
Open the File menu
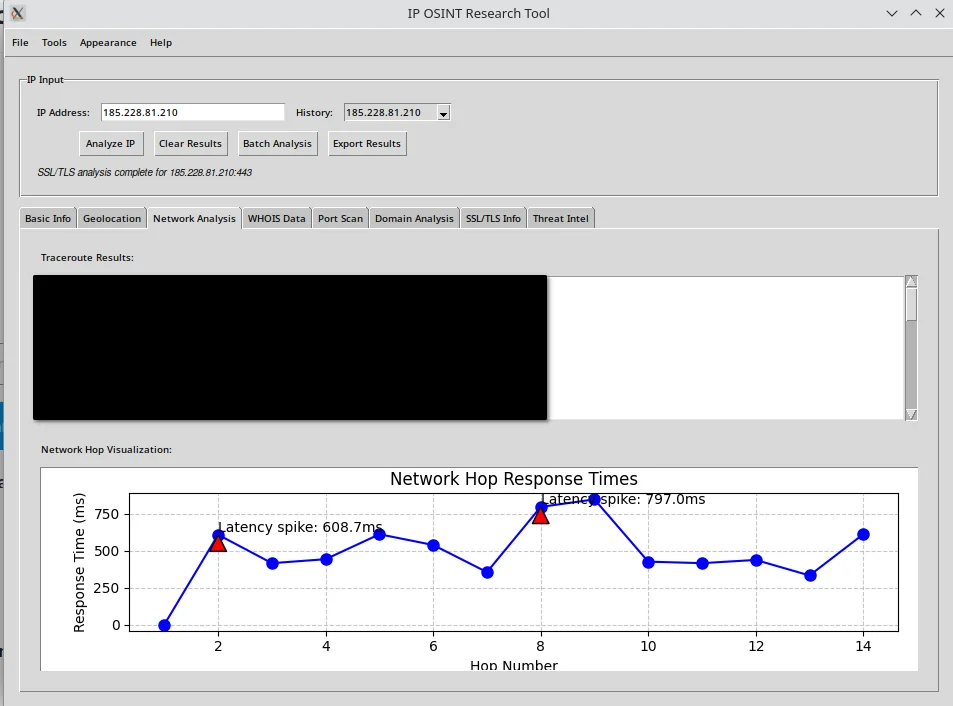tap(20, 43)
